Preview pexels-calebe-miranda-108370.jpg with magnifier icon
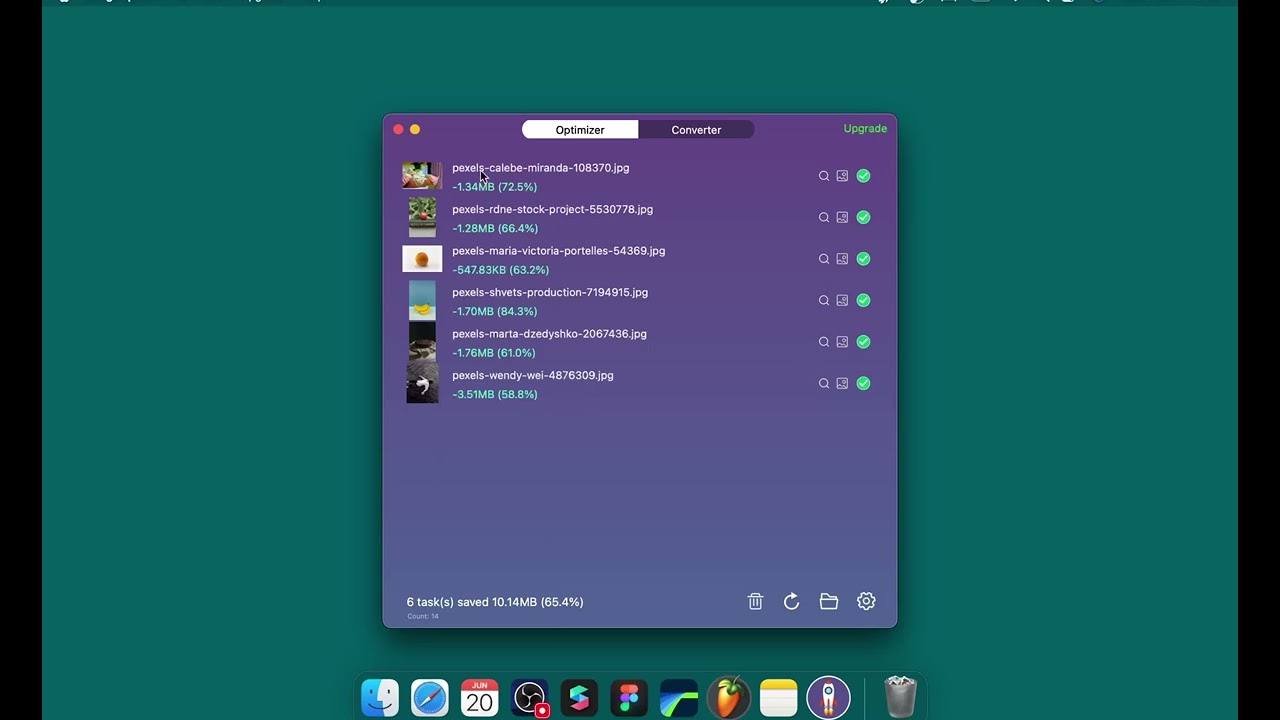 tap(824, 176)
